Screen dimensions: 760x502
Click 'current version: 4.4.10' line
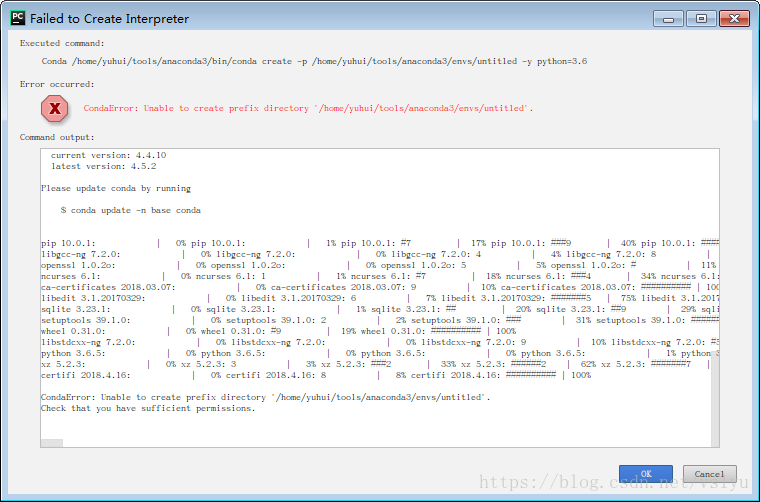pyautogui.click(x=109, y=155)
